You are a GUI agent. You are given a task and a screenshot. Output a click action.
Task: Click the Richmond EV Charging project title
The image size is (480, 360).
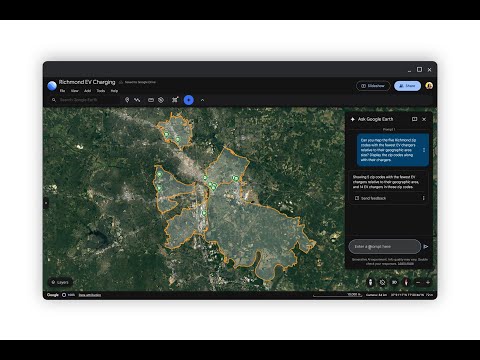[87, 82]
